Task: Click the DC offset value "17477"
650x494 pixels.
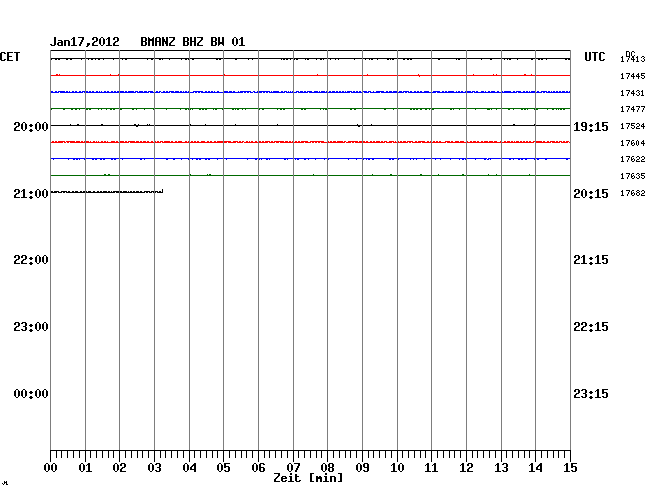Action: click(633, 109)
